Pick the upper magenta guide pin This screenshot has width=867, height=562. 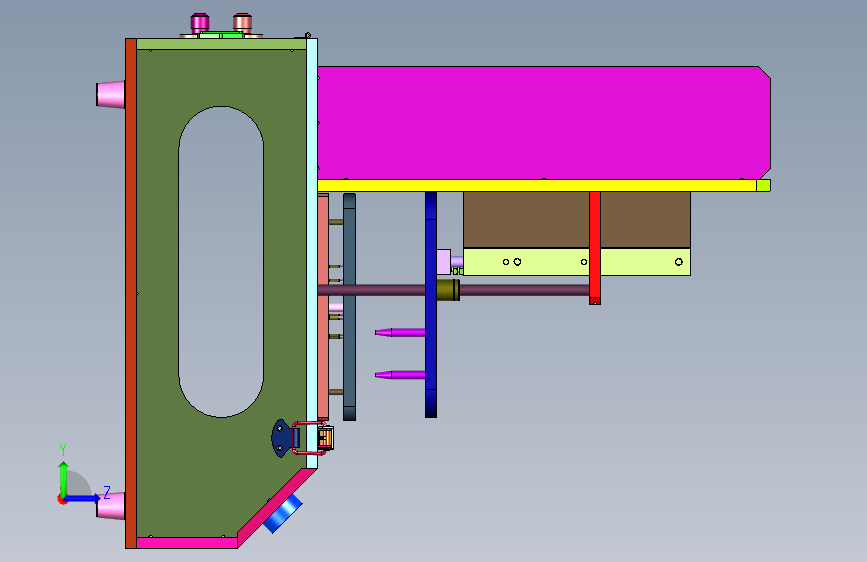pos(400,332)
